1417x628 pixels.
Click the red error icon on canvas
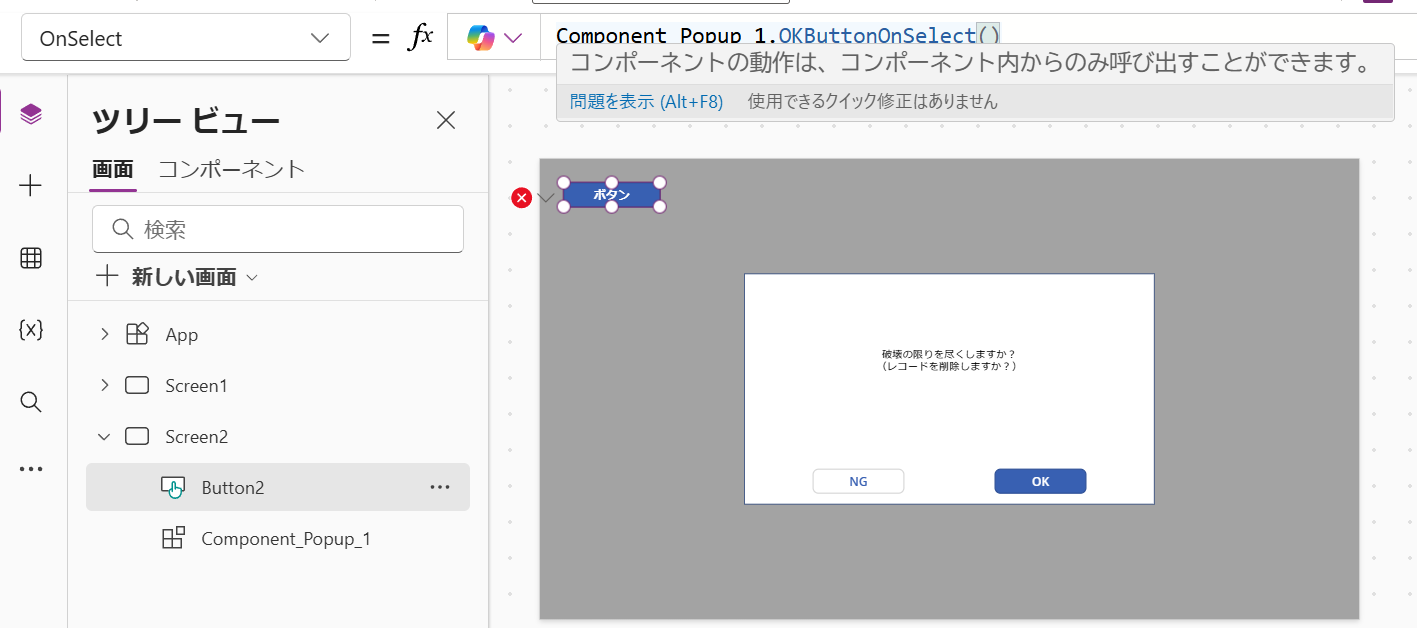click(521, 198)
